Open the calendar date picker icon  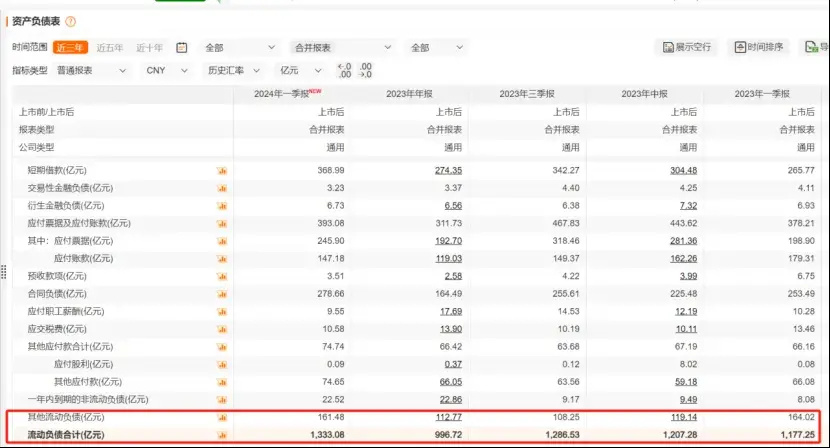(182, 48)
